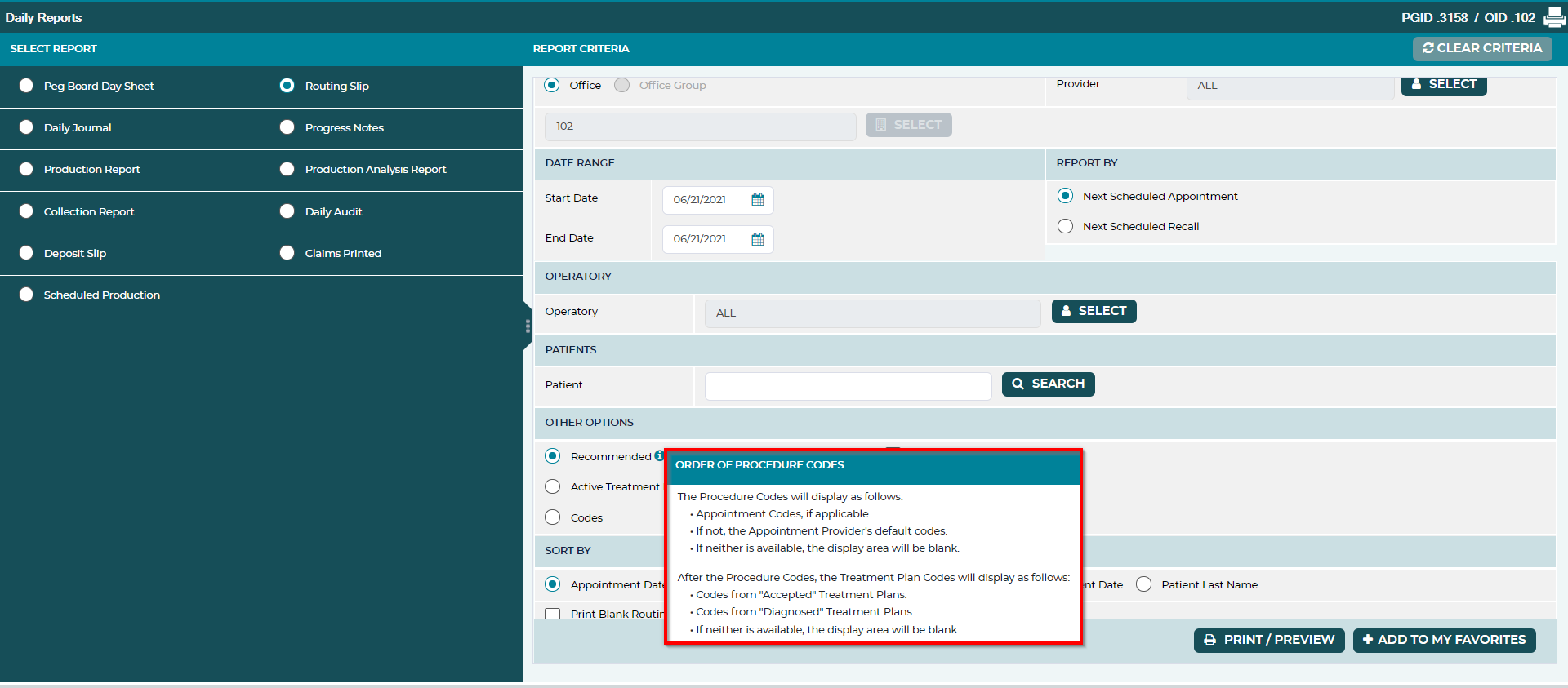Viewport: 1568px width, 688px height.
Task: Check Print Blank Routing checkbox
Action: 553,614
